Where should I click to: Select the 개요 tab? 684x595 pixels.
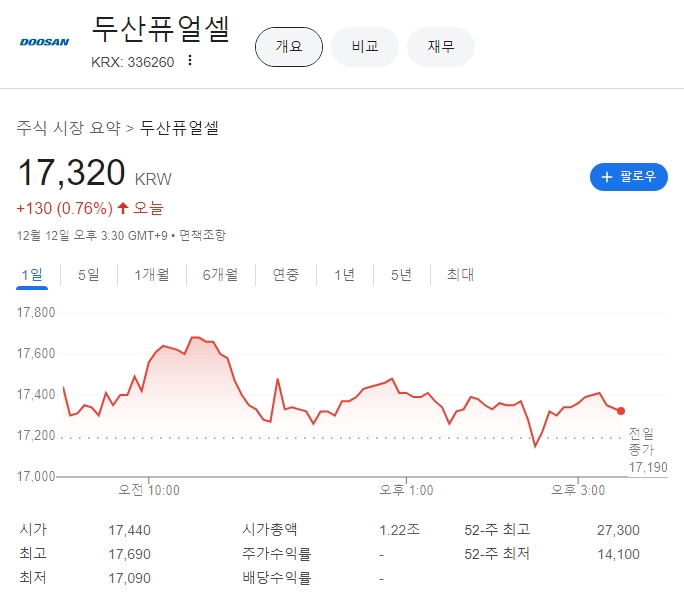[x=289, y=47]
